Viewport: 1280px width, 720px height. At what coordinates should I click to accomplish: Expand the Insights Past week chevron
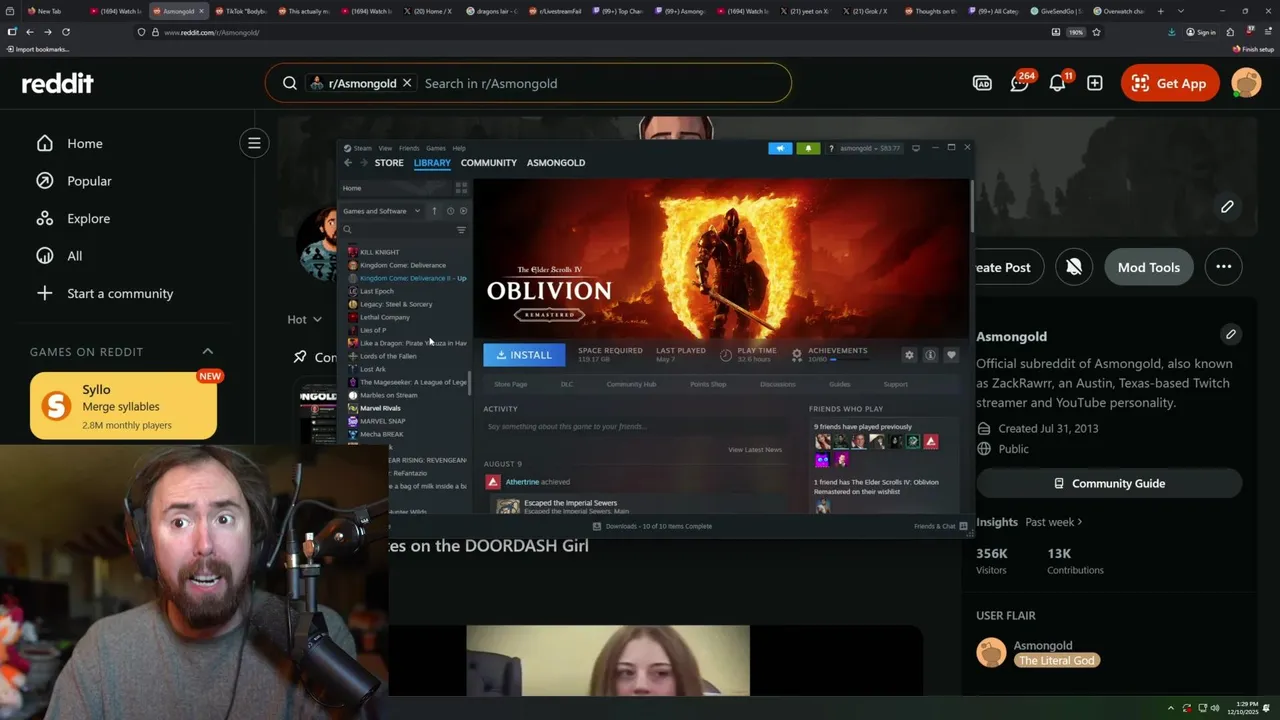coord(1080,522)
